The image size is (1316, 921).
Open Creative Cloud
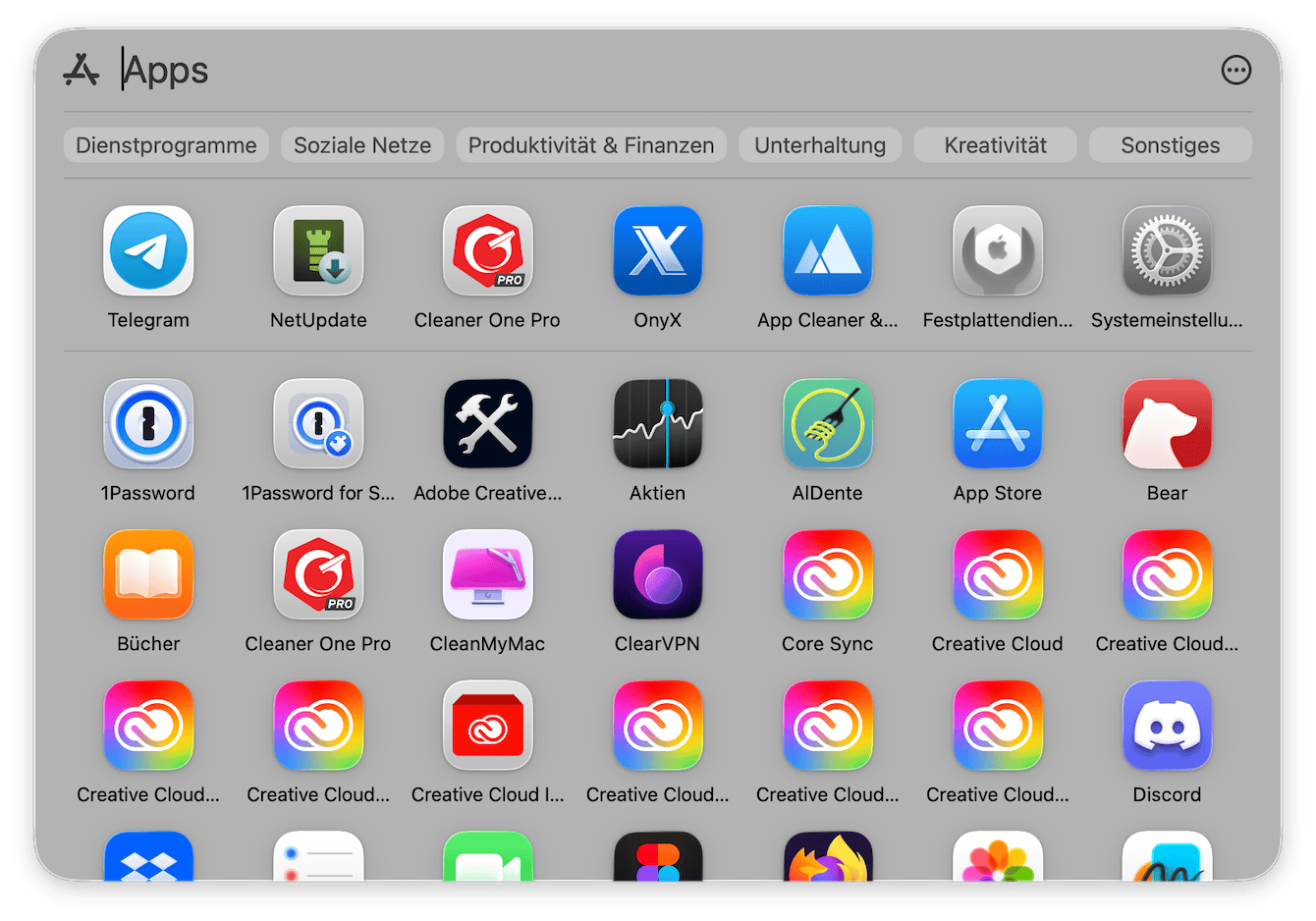click(x=997, y=574)
